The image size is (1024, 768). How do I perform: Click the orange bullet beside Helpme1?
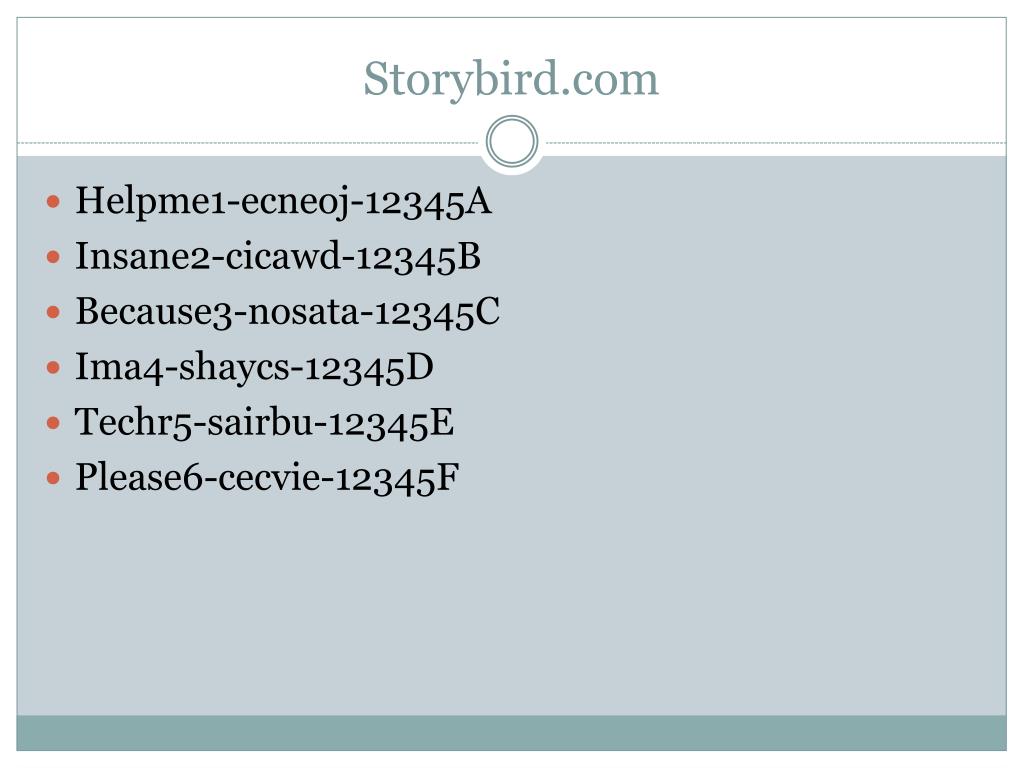(x=54, y=201)
